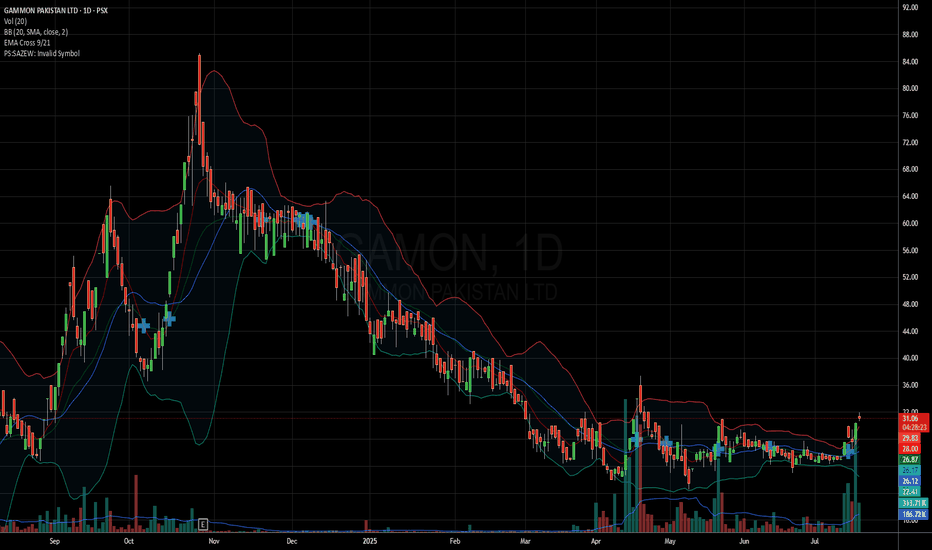932x550 pixels.
Task: Click the Jun label on time axis
Action: coord(744,541)
